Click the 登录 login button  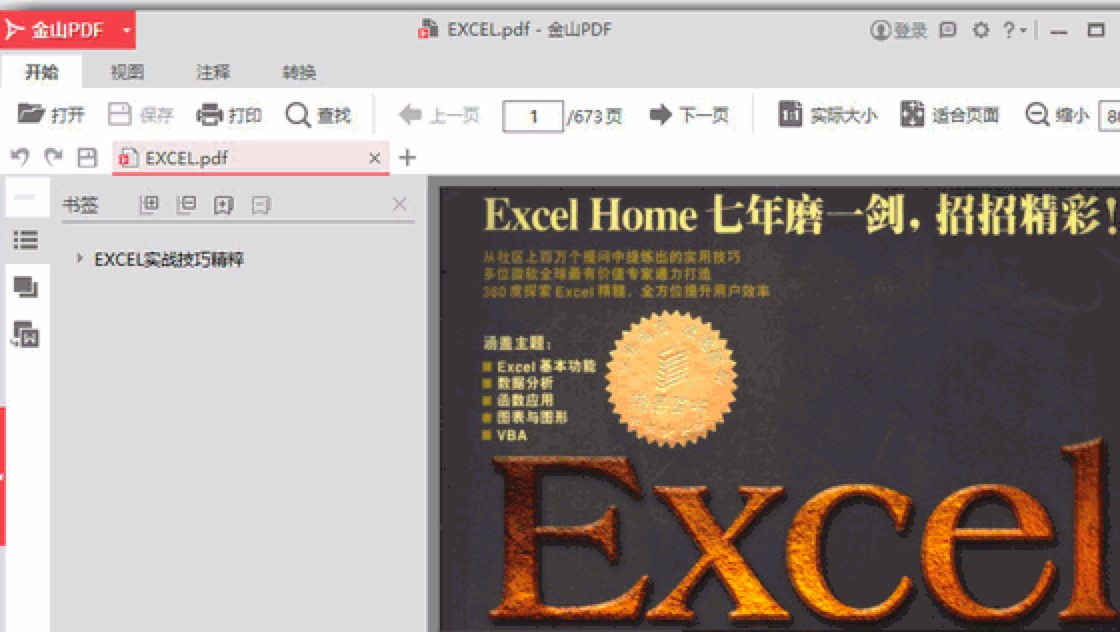pos(899,30)
